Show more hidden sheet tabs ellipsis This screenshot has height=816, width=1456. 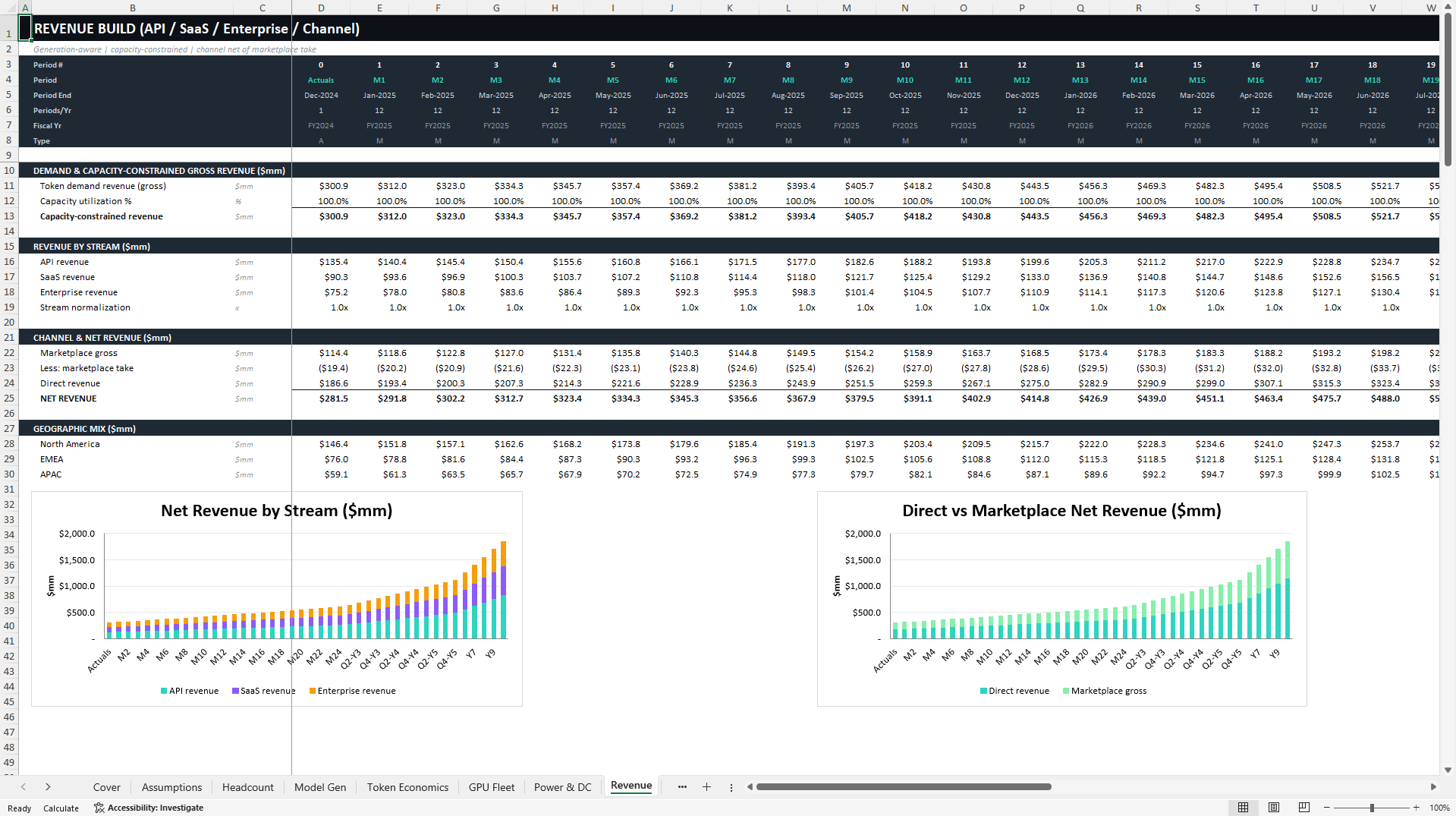682,787
